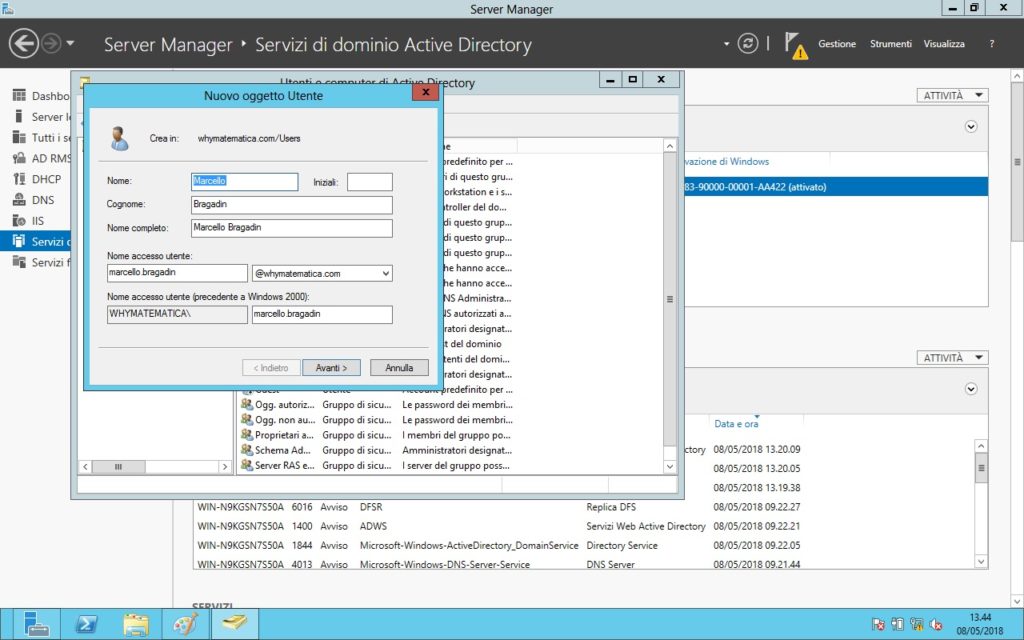Click the Nome input field
The width and height of the screenshot is (1024, 640).
tap(244, 182)
